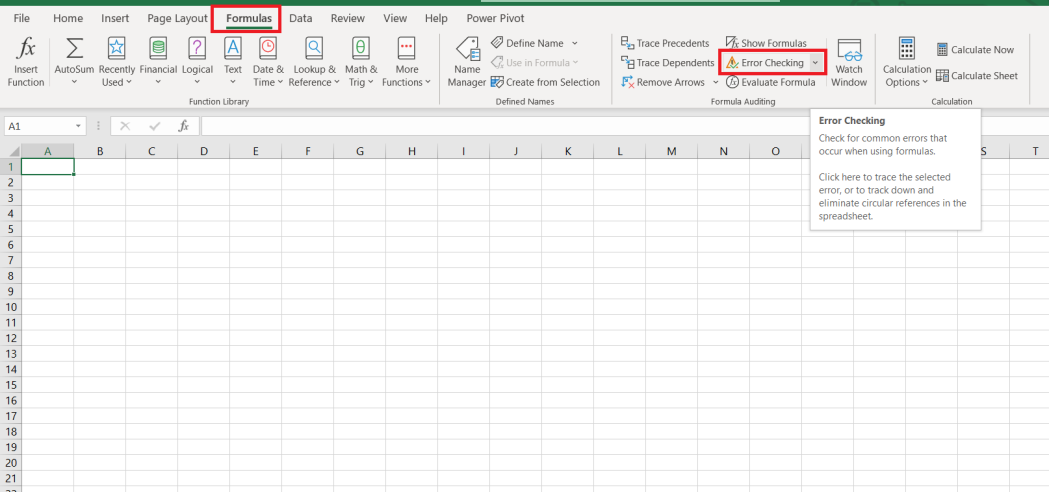The image size is (1049, 492).
Task: Click the formula bar cancel X
Action: [x=125, y=126]
